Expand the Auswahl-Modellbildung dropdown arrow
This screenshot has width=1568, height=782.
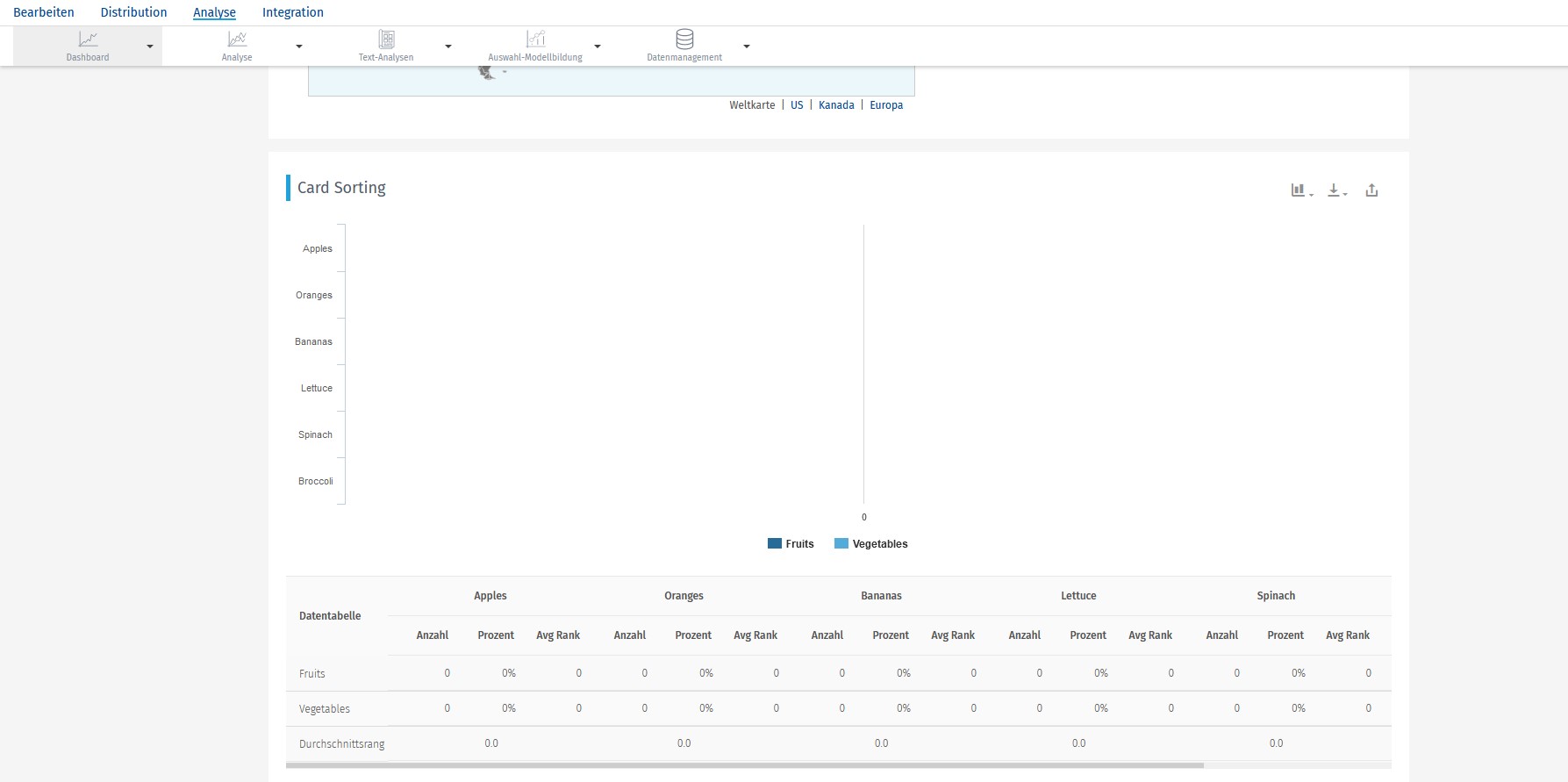pos(598,47)
